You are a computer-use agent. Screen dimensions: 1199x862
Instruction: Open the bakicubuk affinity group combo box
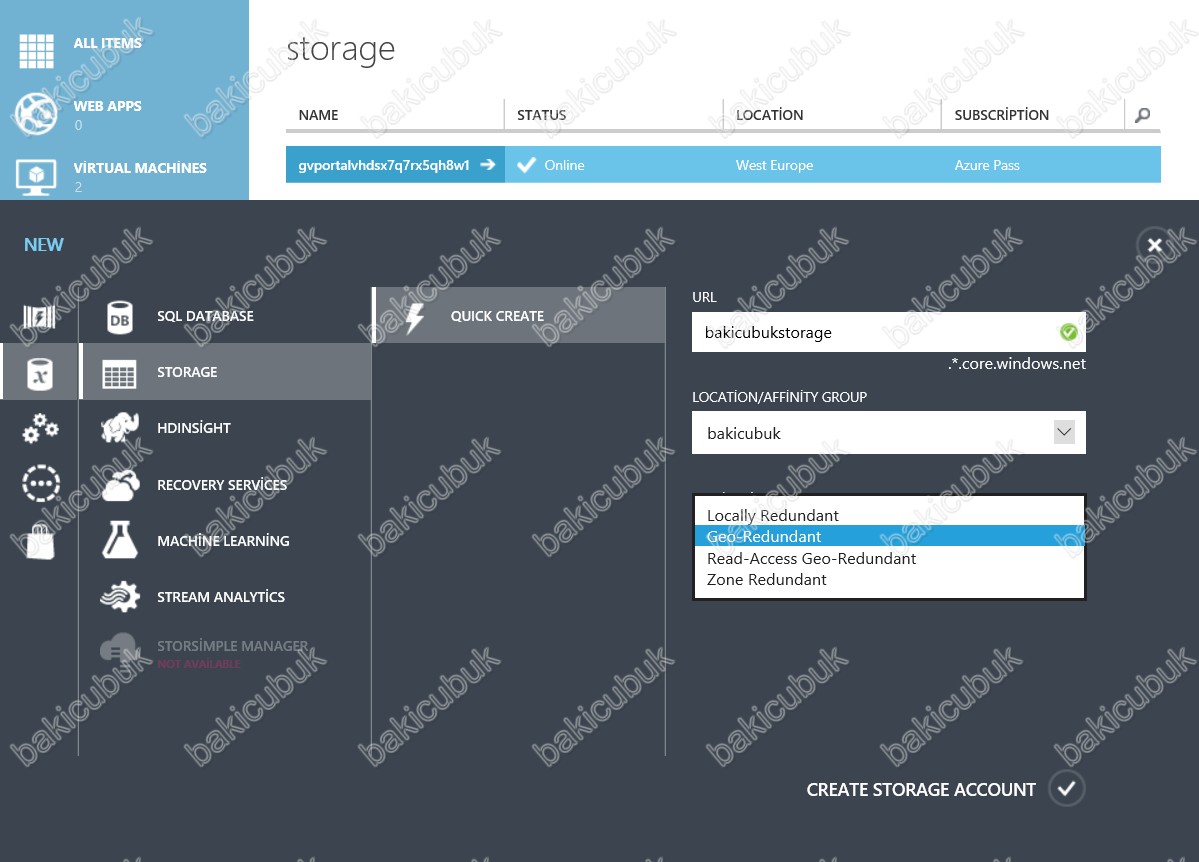click(x=889, y=433)
